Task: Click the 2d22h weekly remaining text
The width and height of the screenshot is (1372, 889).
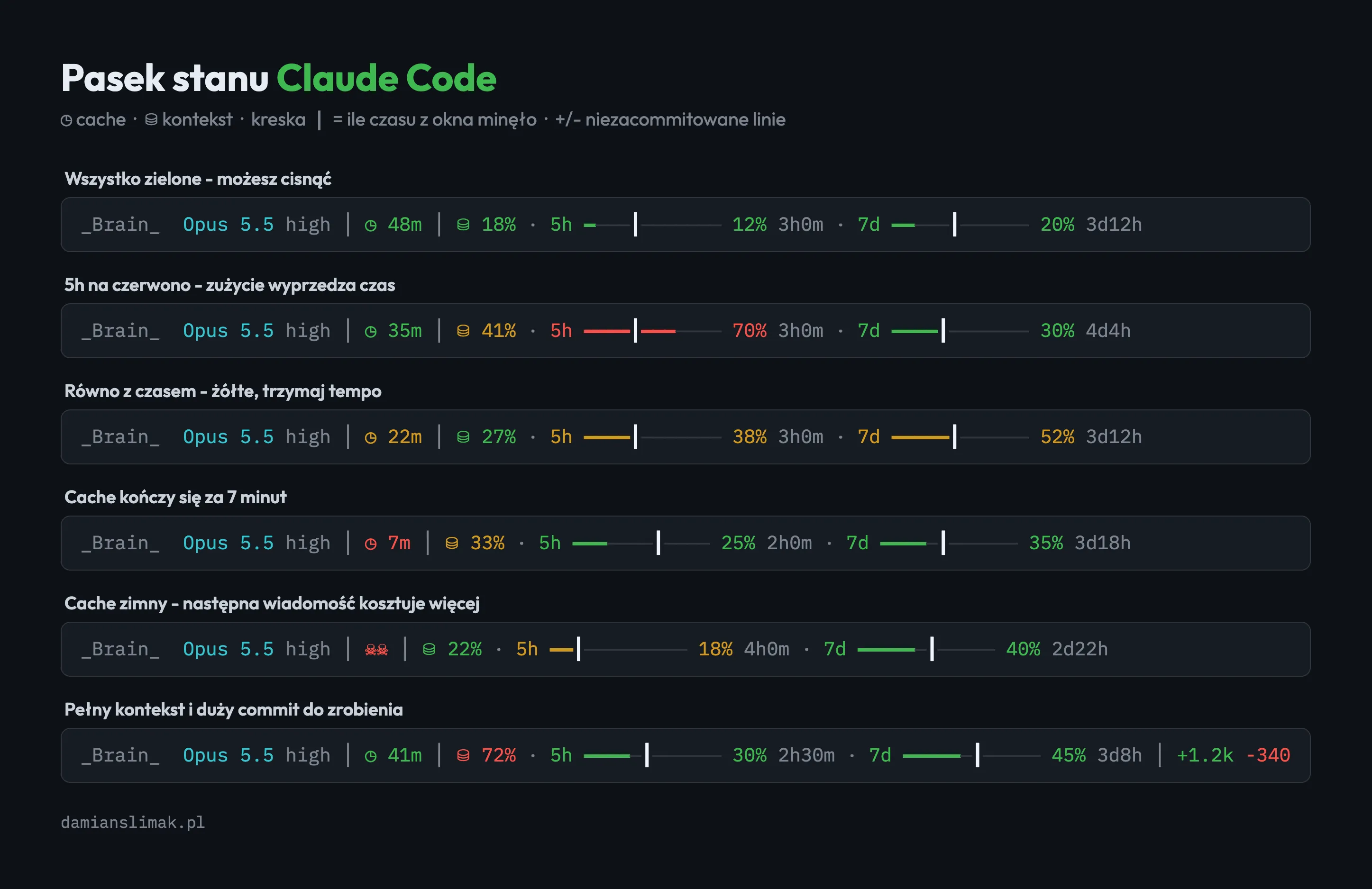Action: (x=1080, y=649)
